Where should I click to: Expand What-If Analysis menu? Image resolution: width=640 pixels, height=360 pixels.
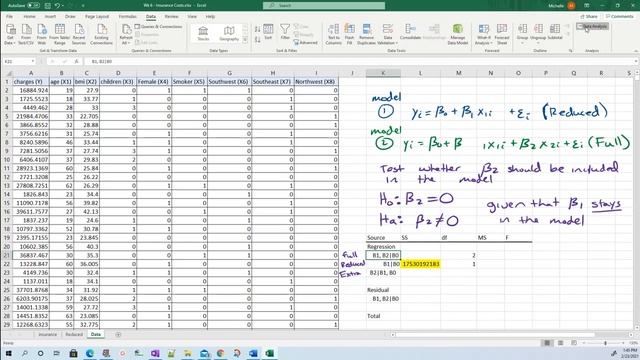[x=484, y=34]
